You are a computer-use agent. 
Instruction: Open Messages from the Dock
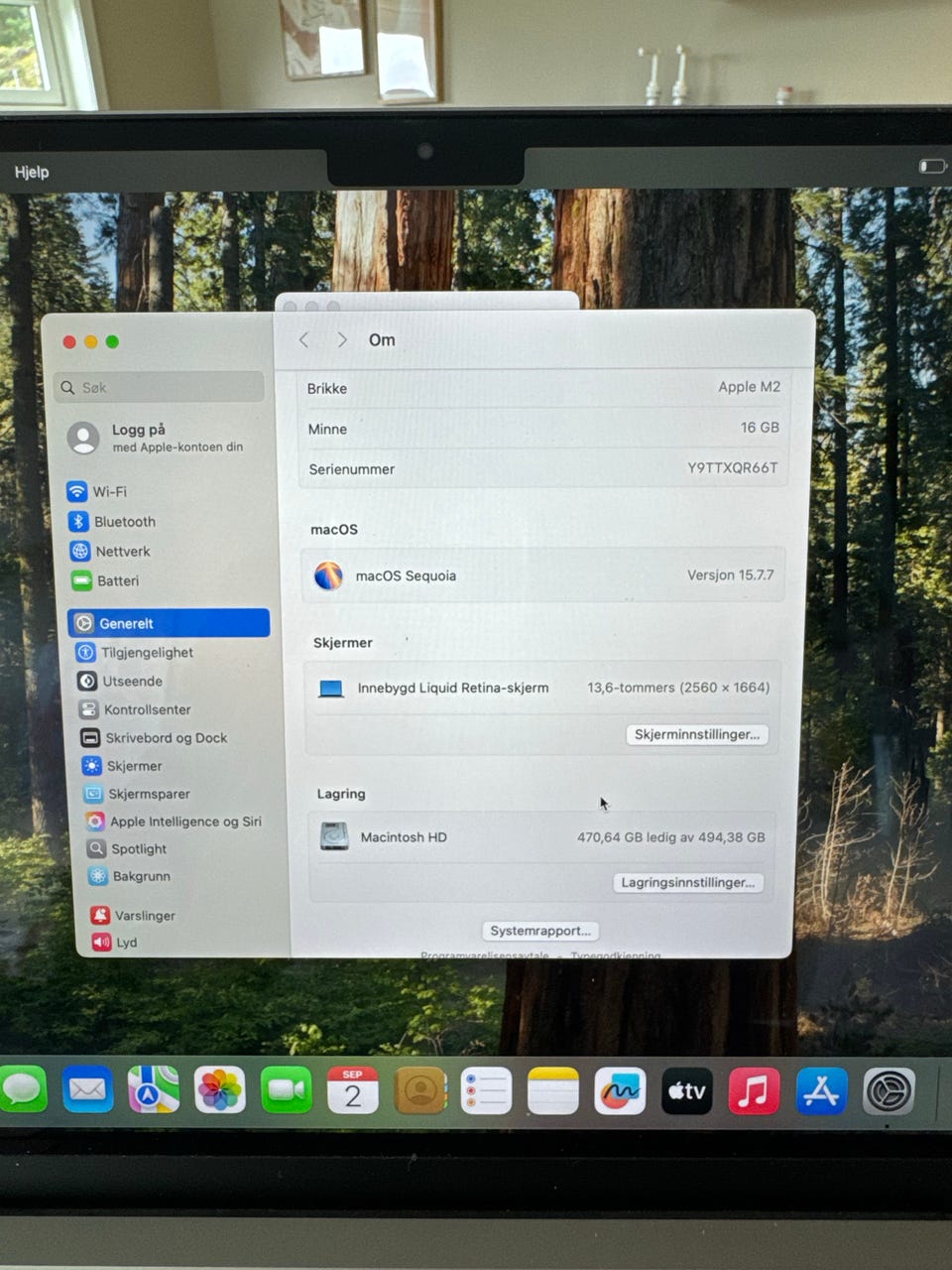(x=23, y=1089)
